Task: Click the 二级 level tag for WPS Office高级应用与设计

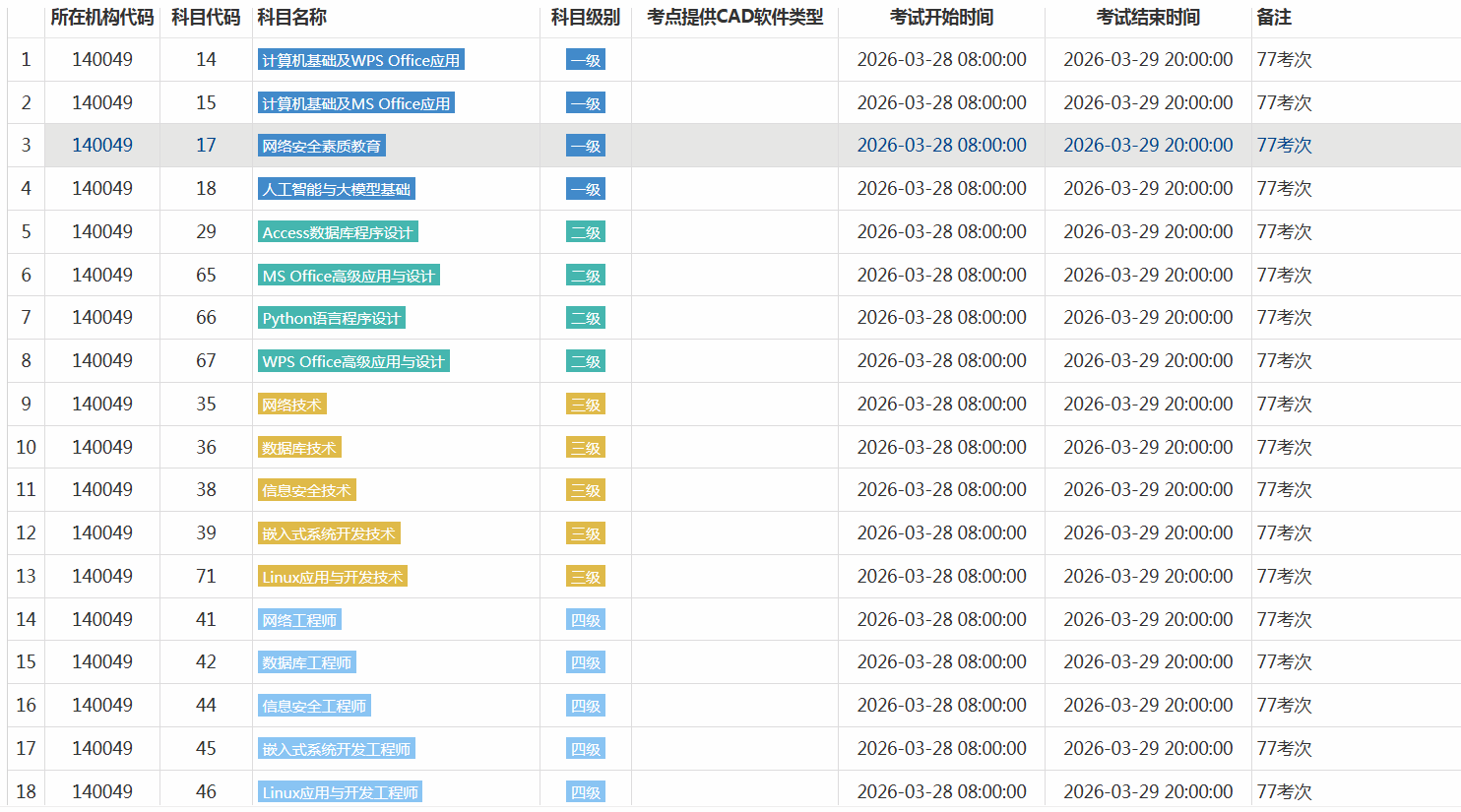Action: (x=586, y=361)
